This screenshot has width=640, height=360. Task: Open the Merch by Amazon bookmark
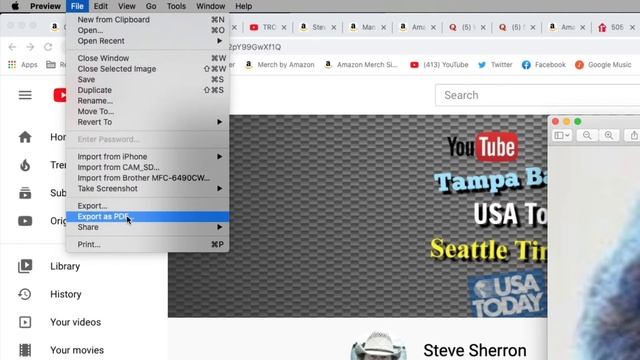point(280,64)
